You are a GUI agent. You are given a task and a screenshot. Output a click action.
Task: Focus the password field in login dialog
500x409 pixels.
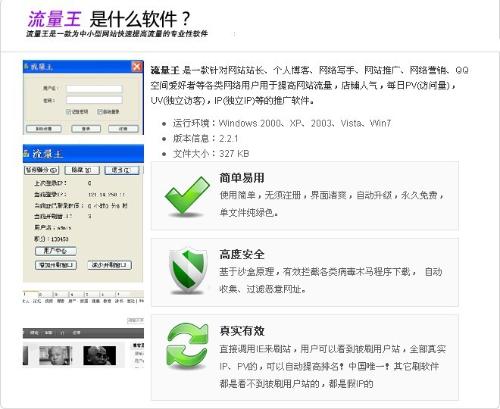94,100
